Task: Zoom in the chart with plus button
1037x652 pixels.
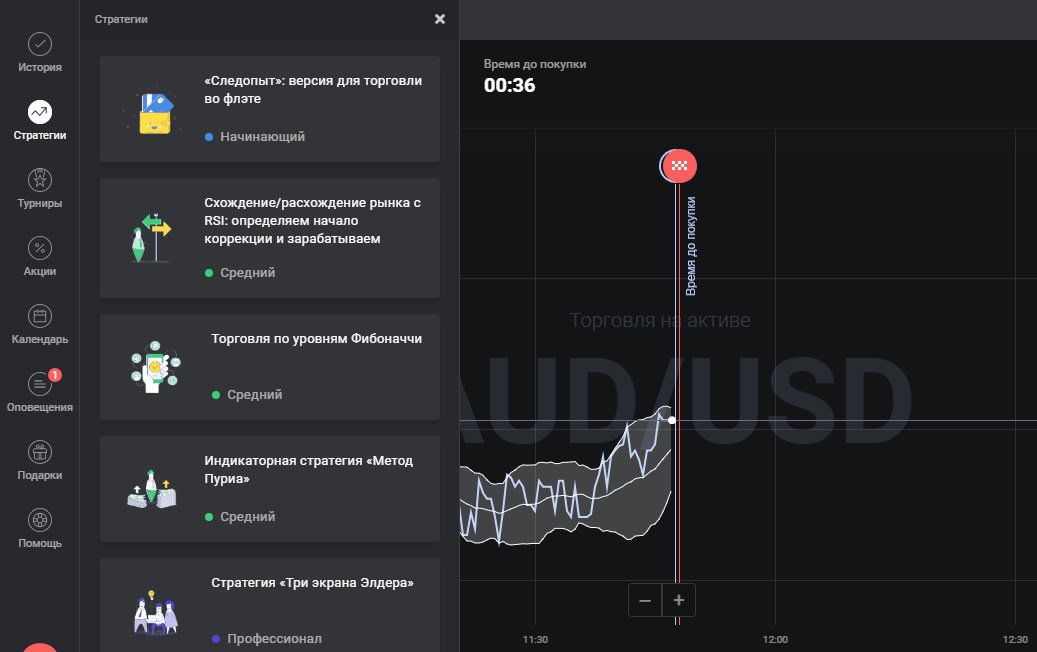Action: [x=679, y=600]
